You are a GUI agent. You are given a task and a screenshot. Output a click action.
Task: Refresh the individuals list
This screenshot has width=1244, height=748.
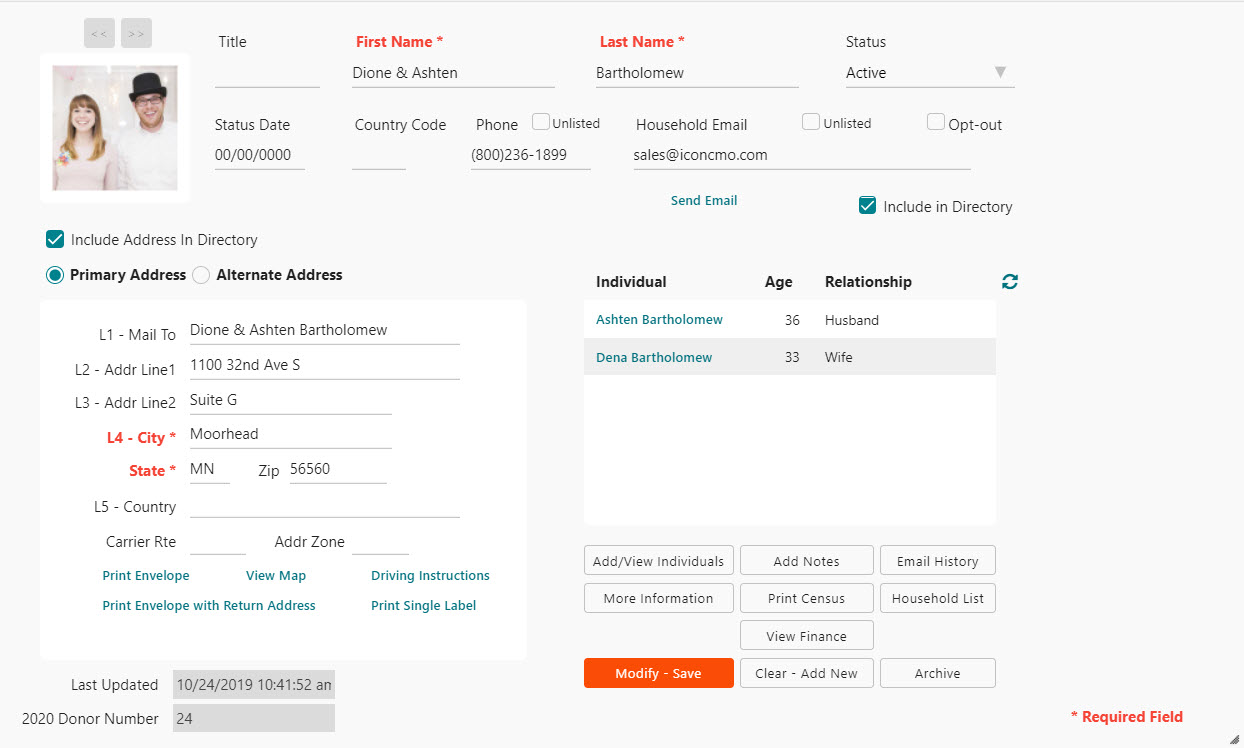coord(1009,281)
